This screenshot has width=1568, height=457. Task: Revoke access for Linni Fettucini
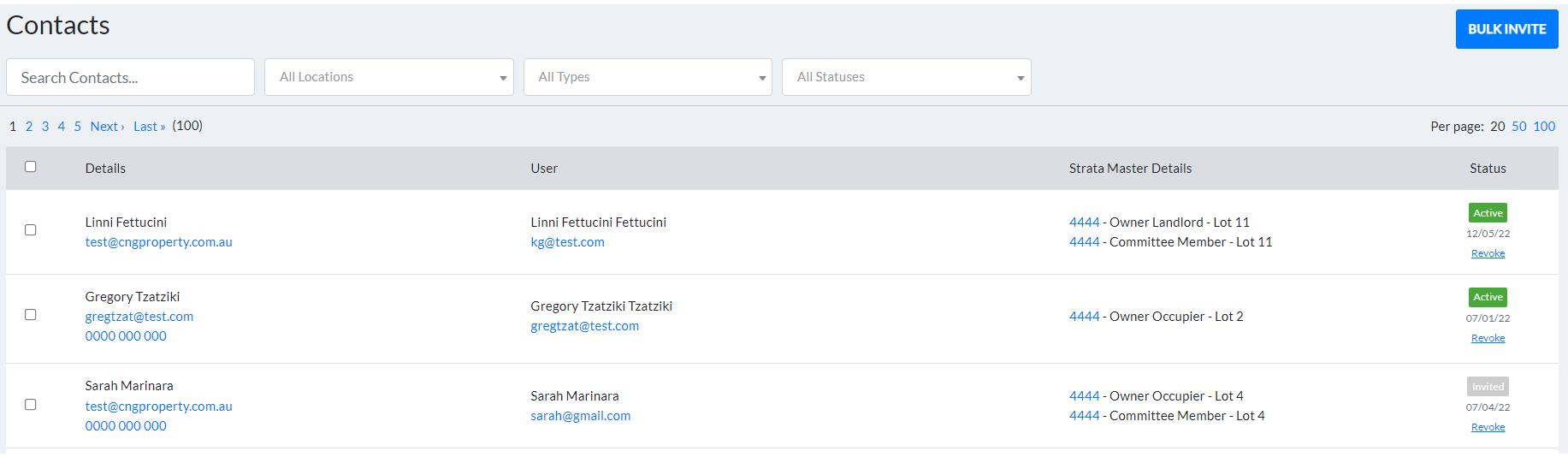1488,253
